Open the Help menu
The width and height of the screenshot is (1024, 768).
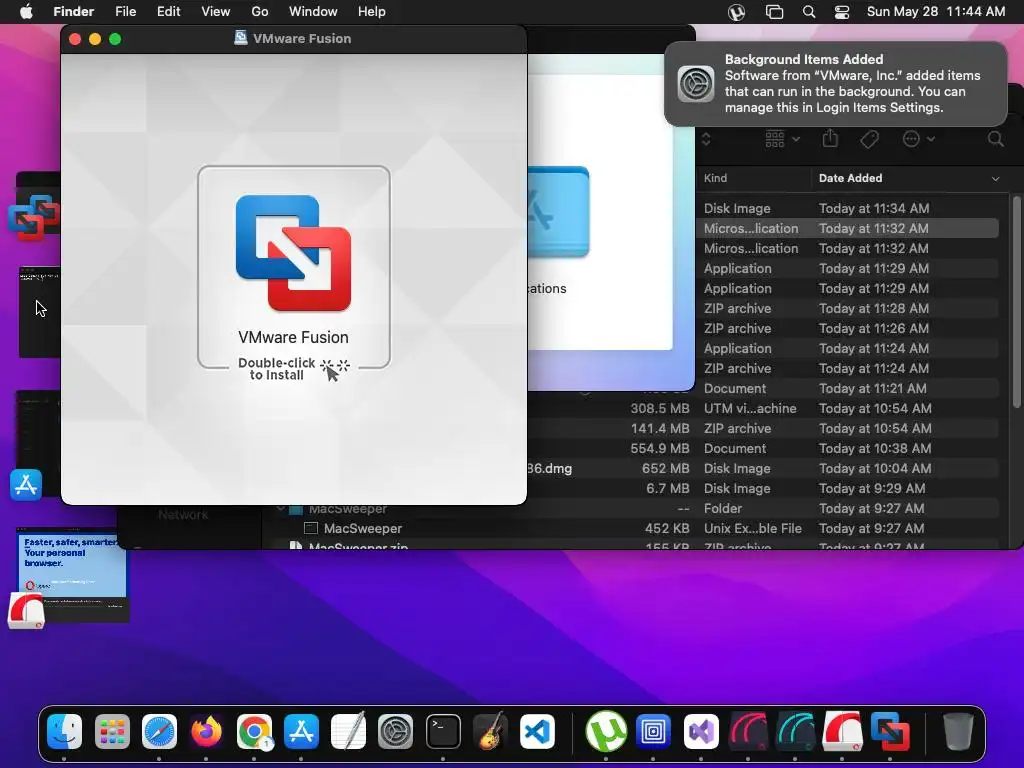tap(372, 12)
